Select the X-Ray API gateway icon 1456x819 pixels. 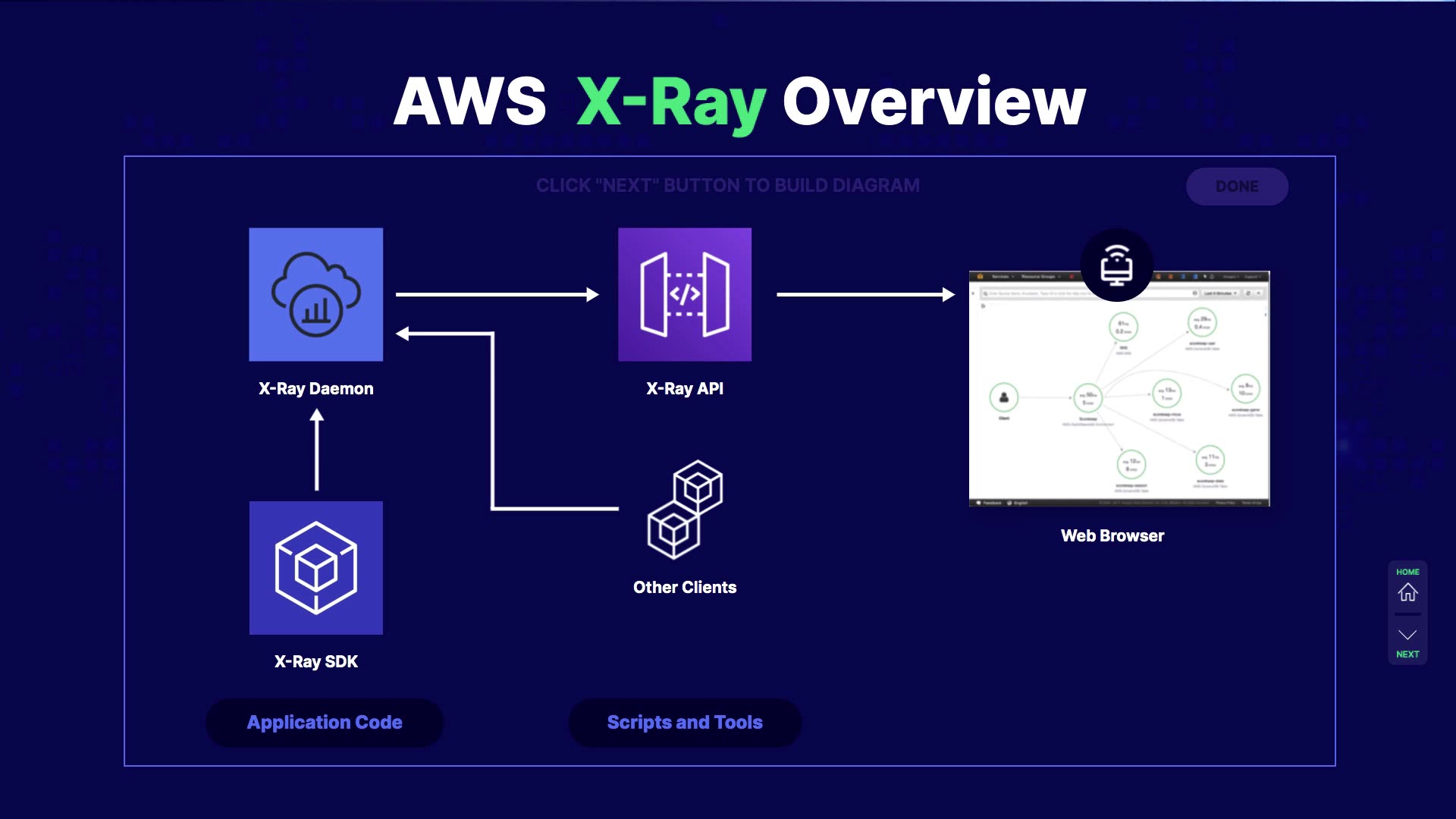[x=684, y=294]
